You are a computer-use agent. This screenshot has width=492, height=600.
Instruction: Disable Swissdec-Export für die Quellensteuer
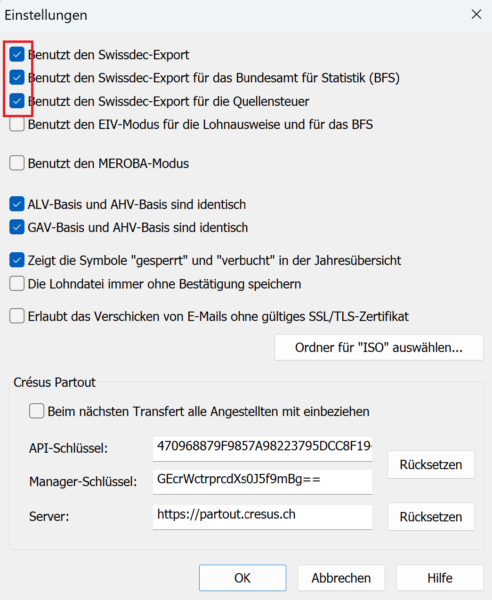coord(17,101)
